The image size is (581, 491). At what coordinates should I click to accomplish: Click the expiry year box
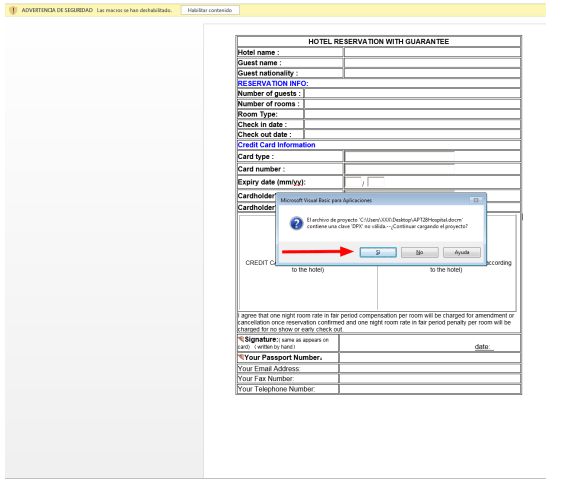click(x=376, y=182)
